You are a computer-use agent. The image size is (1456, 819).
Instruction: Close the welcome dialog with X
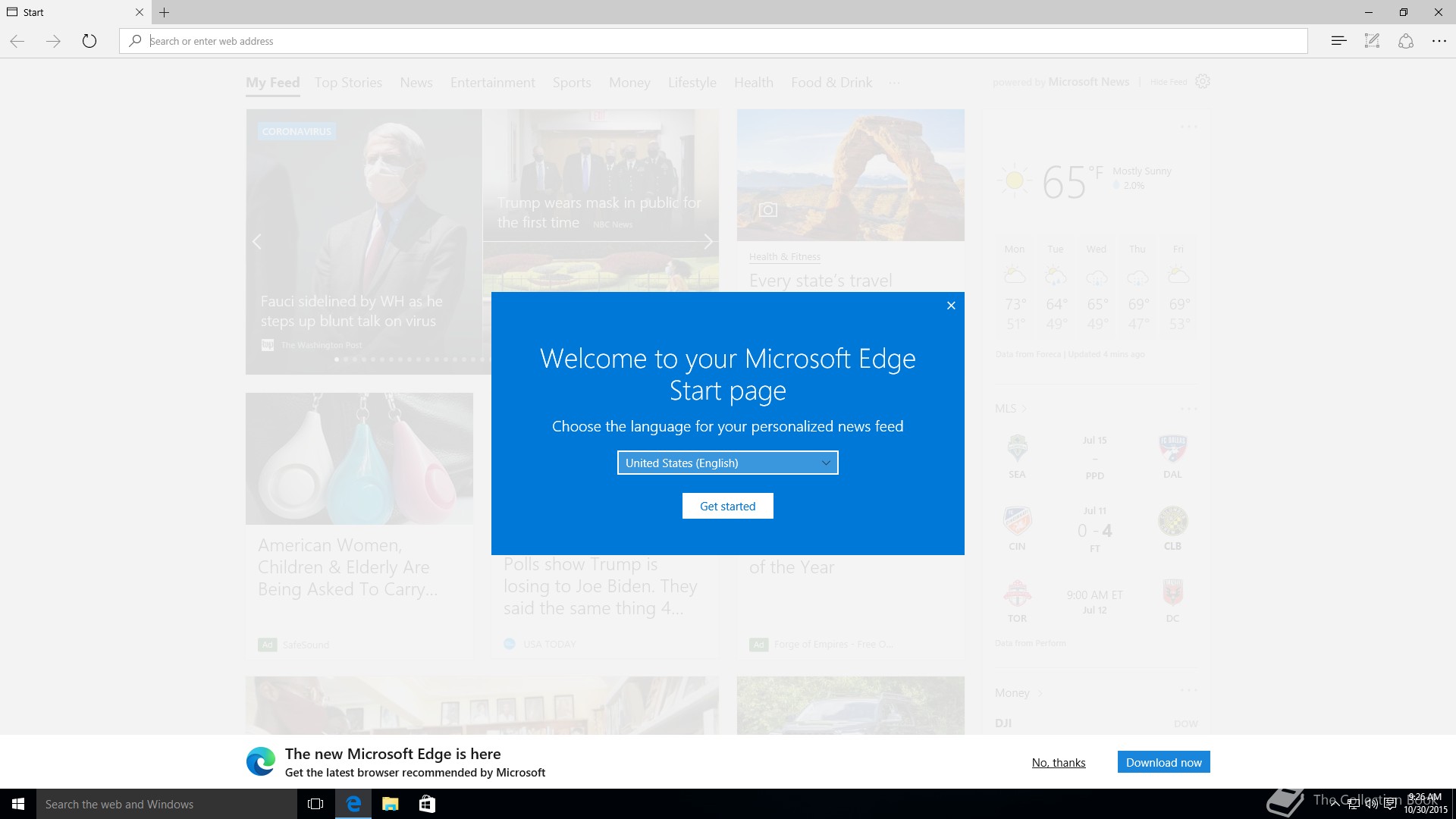(x=951, y=306)
